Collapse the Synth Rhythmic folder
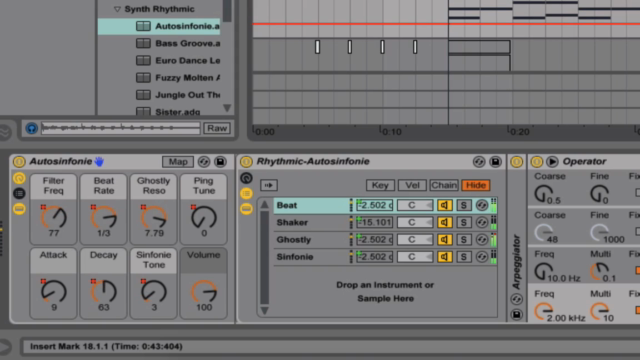 coord(117,9)
